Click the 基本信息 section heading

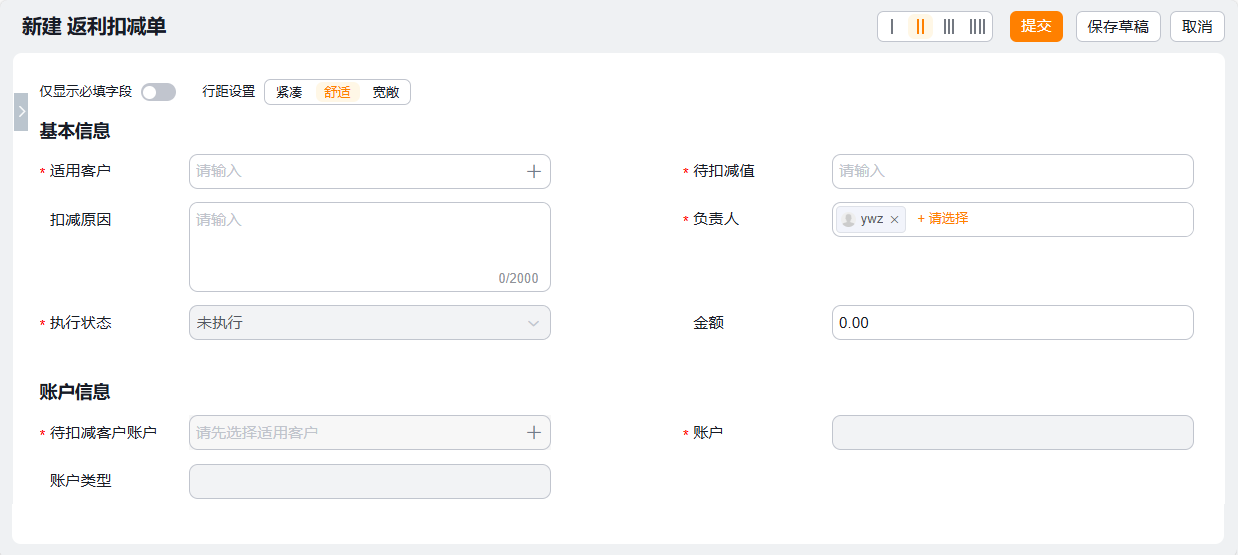tap(75, 131)
